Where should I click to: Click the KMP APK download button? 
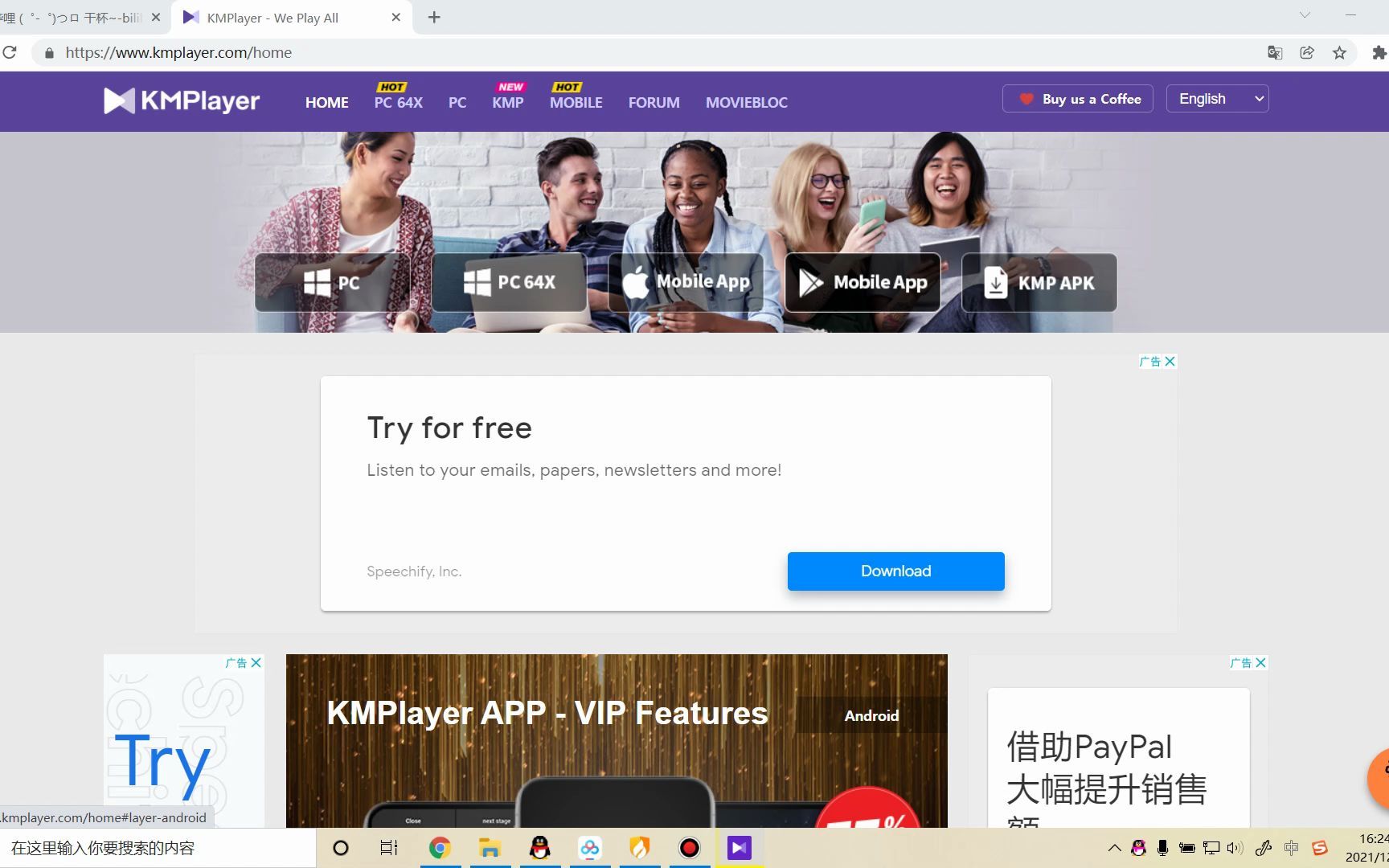coord(1039,282)
